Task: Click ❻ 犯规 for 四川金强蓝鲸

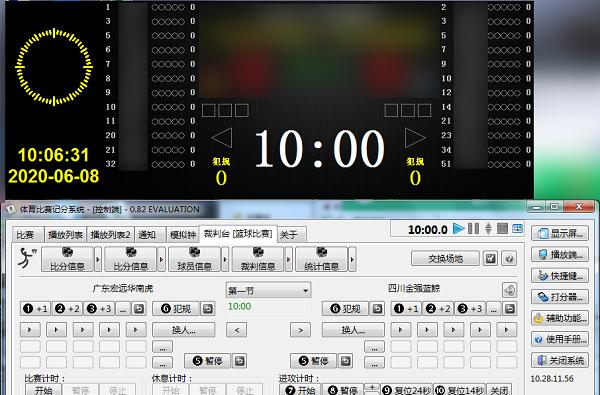Action: click(346, 308)
